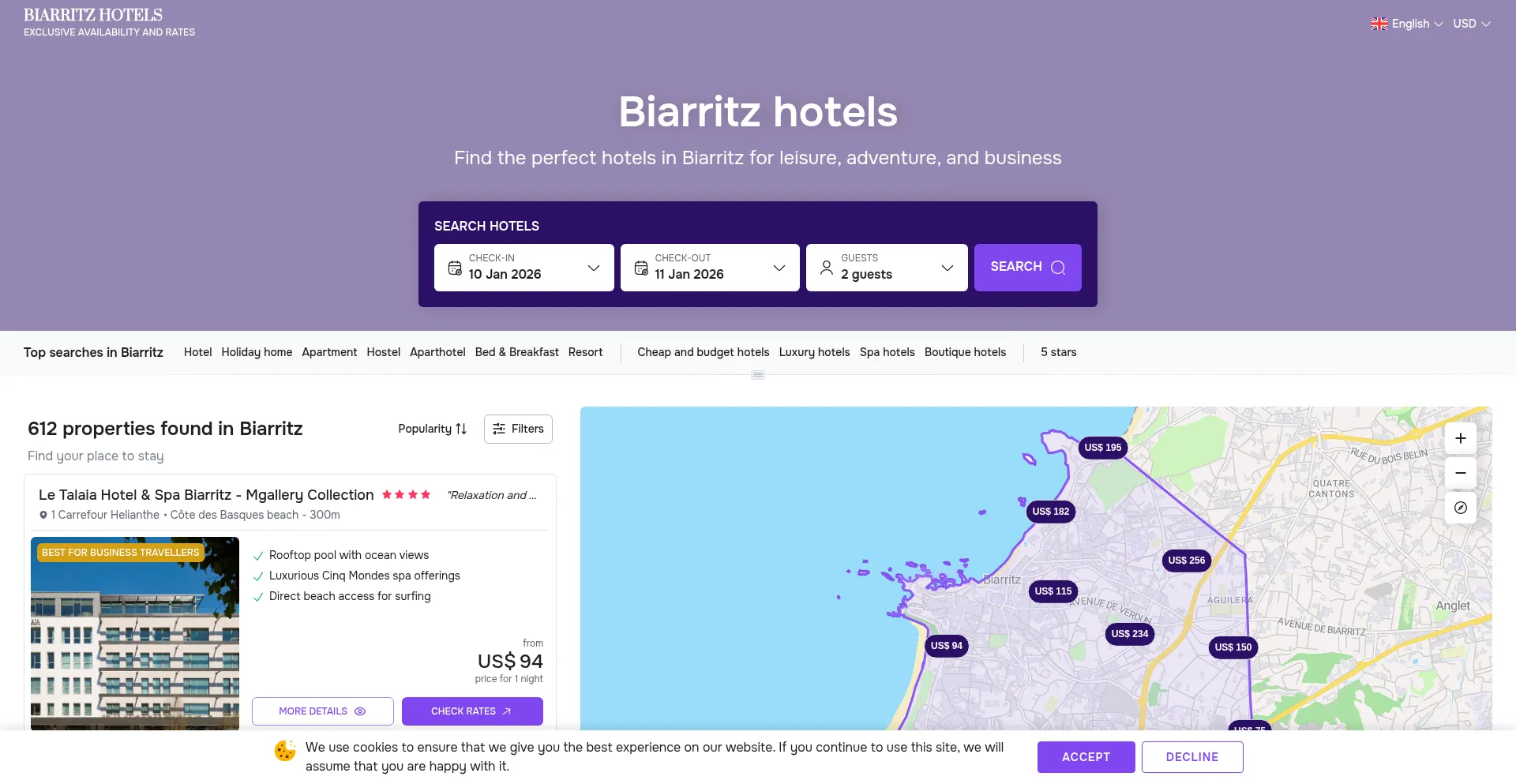Change currency from USD
This screenshot has width=1516, height=784.
tap(1470, 24)
